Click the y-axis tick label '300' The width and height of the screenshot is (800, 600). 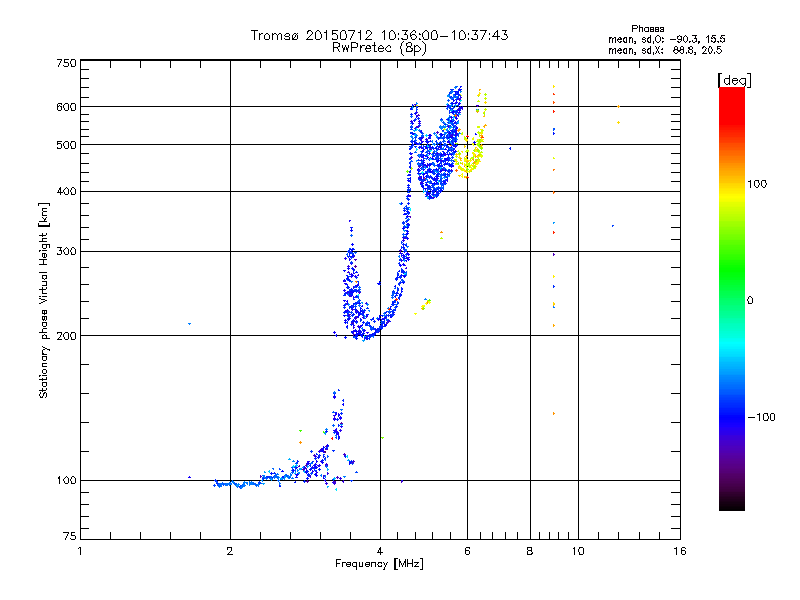pyautogui.click(x=66, y=252)
